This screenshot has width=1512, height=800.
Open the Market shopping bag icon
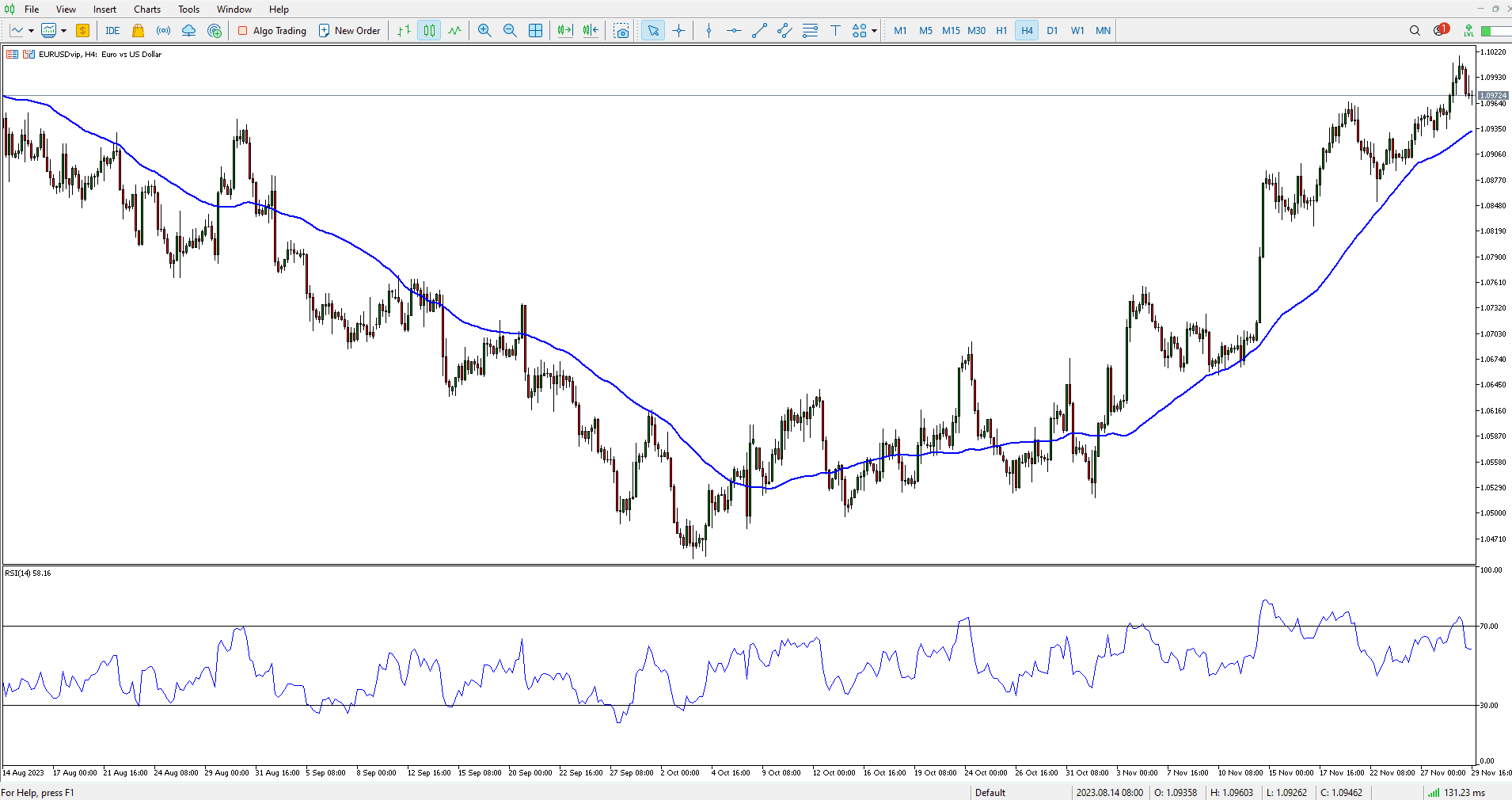point(138,31)
